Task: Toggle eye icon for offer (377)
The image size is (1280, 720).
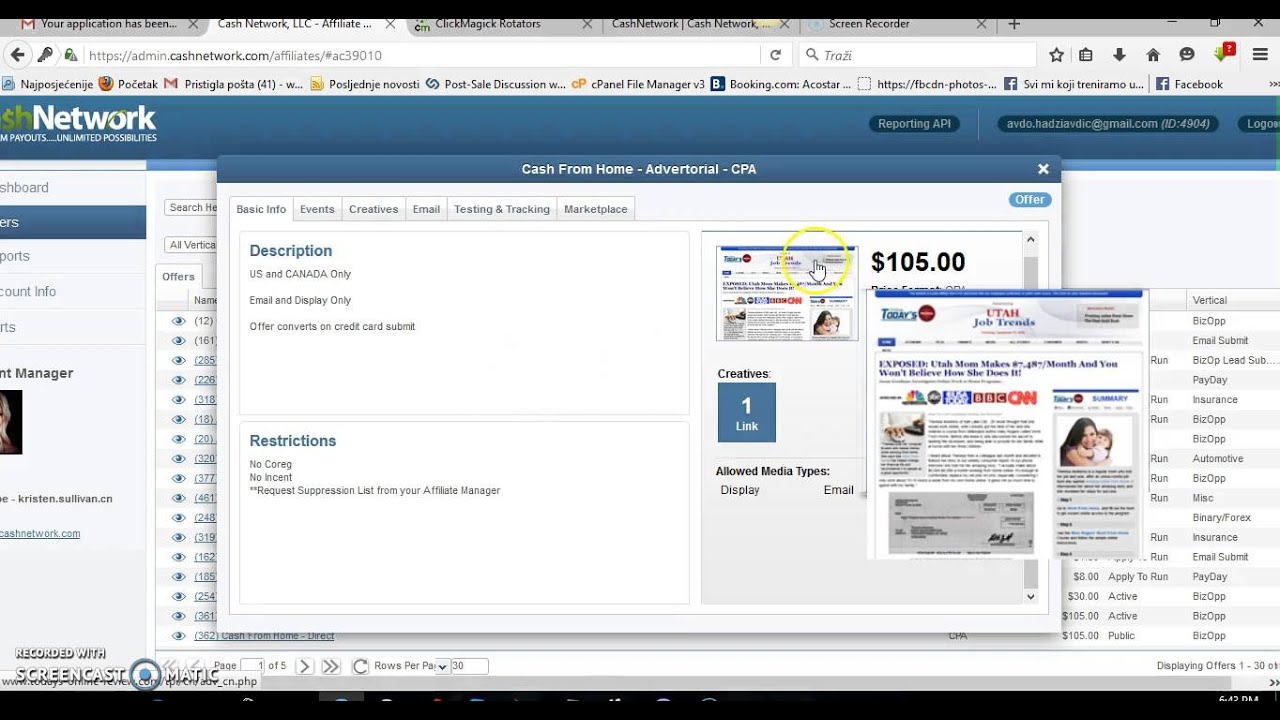Action: pyautogui.click(x=179, y=478)
